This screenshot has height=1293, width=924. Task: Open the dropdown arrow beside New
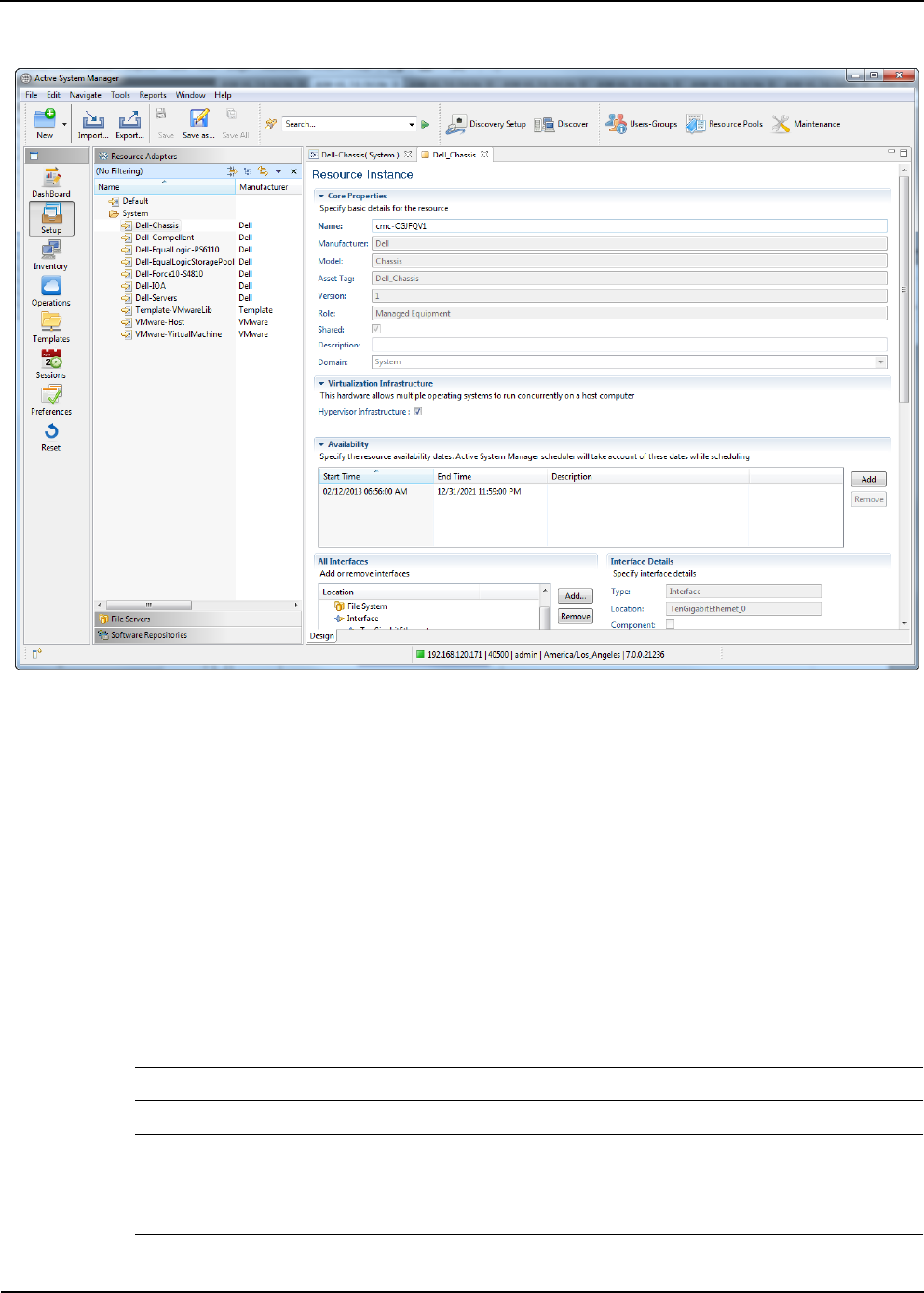pos(64,124)
